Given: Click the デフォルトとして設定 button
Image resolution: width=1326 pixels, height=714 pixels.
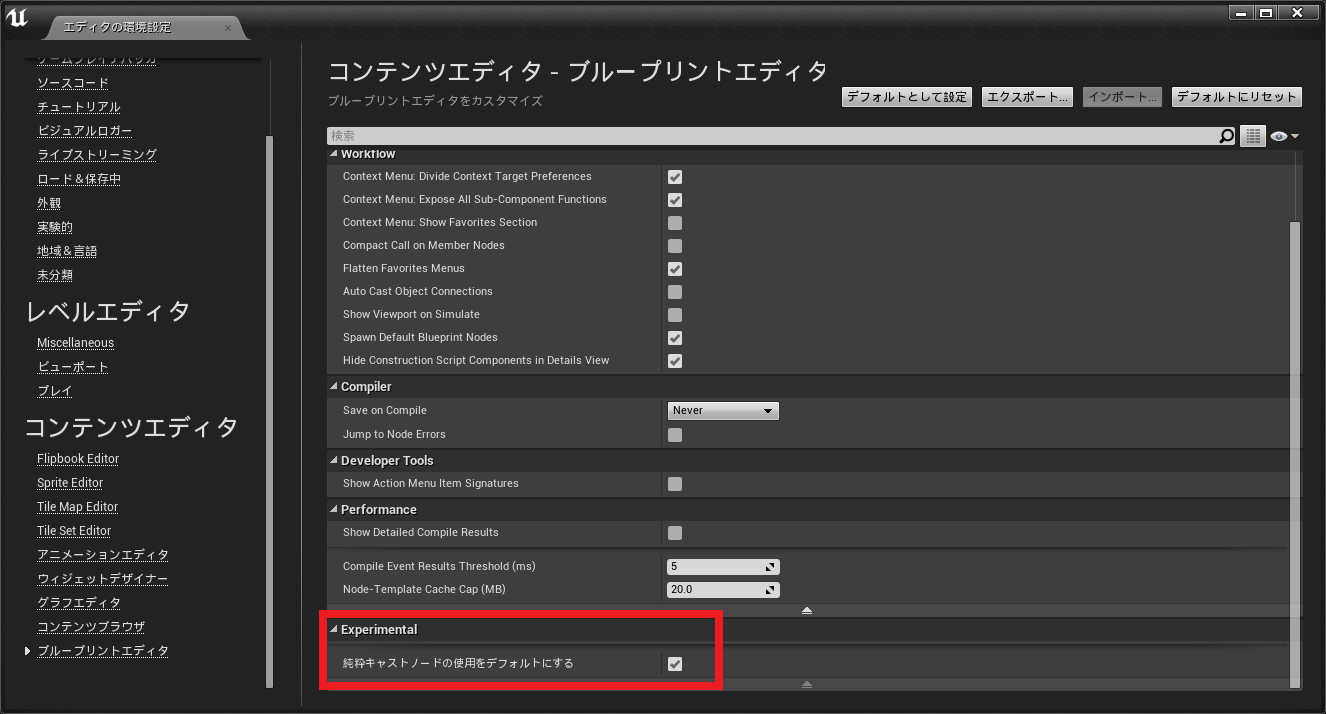Looking at the screenshot, I should pyautogui.click(x=907, y=97).
